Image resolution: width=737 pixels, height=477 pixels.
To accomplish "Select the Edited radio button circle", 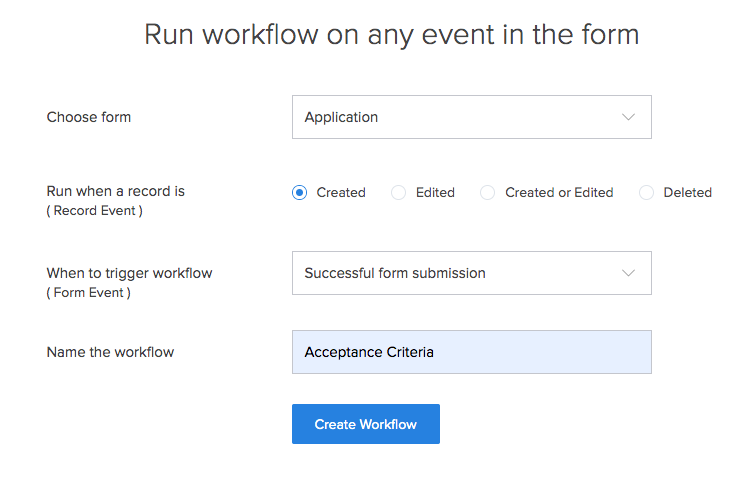I will (399, 193).
